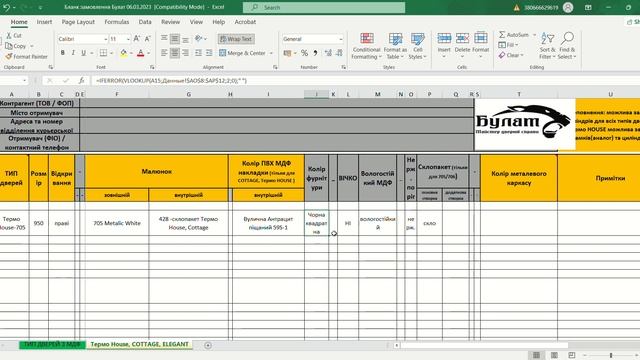
Task: Apply Accounting number format
Action: (288, 53)
